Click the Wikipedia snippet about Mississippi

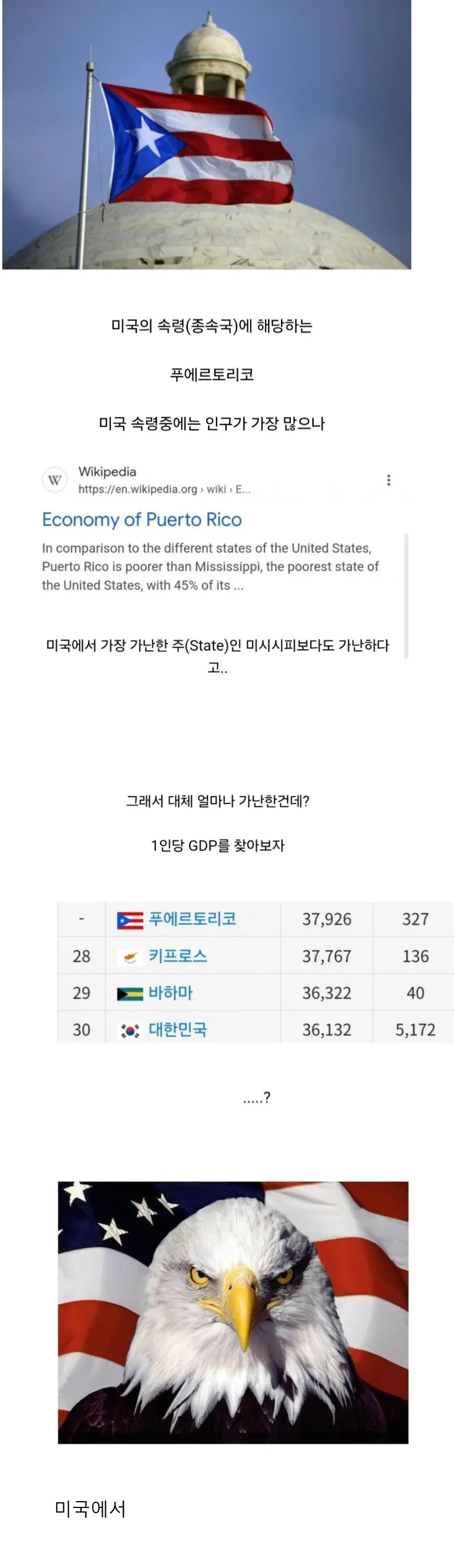pyautogui.click(x=210, y=566)
